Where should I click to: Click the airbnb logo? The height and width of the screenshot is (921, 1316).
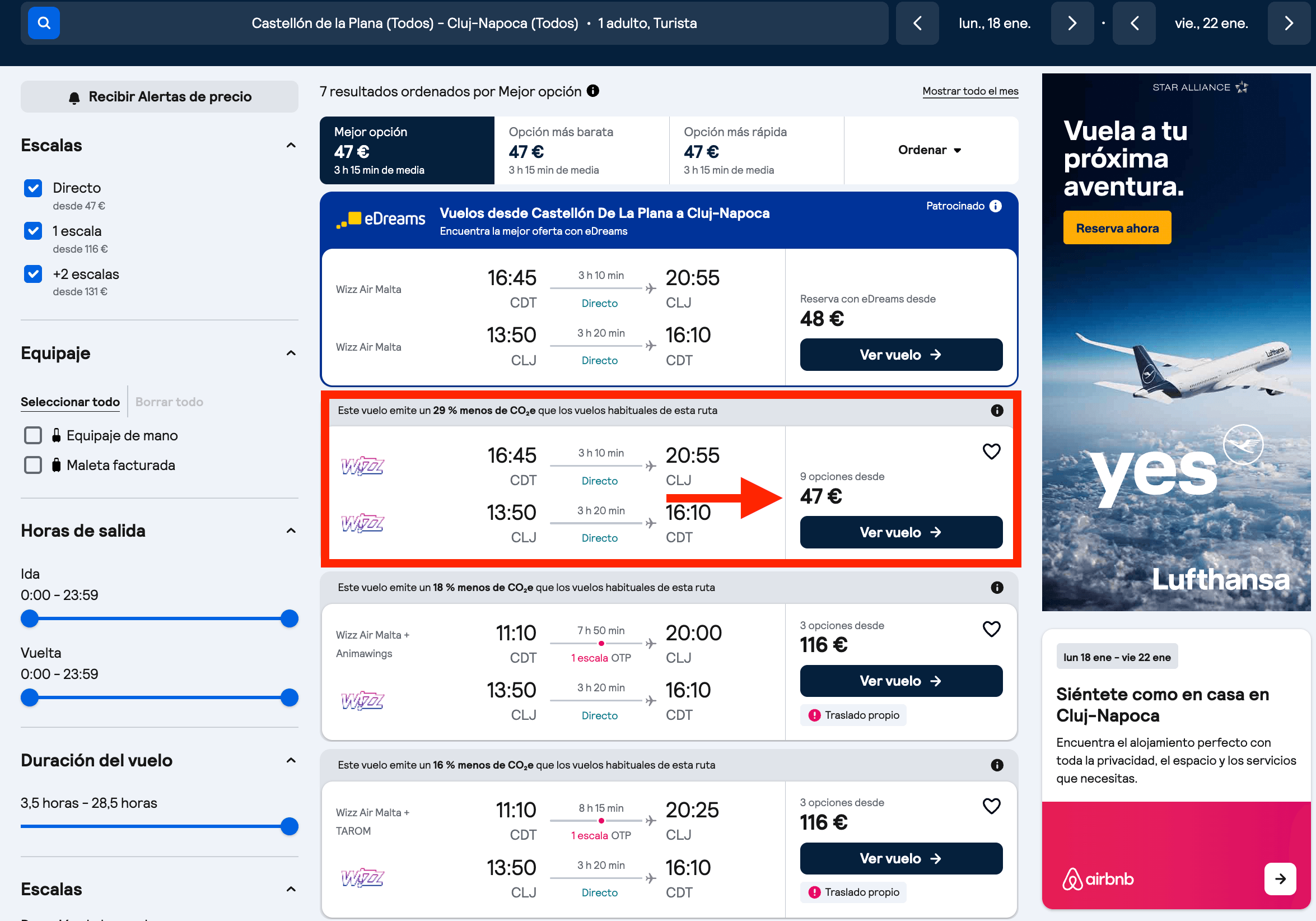pyautogui.click(x=1098, y=878)
